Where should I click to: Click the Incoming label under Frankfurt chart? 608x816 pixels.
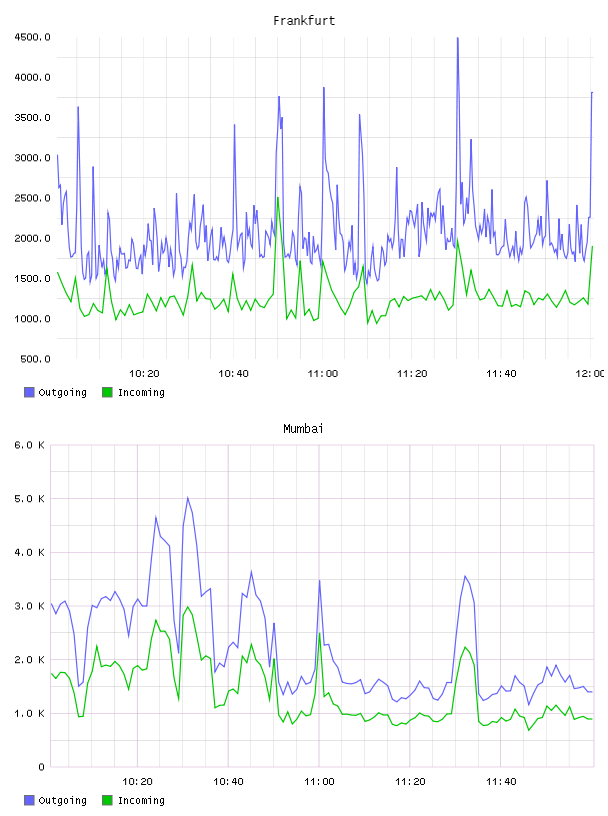point(141,392)
